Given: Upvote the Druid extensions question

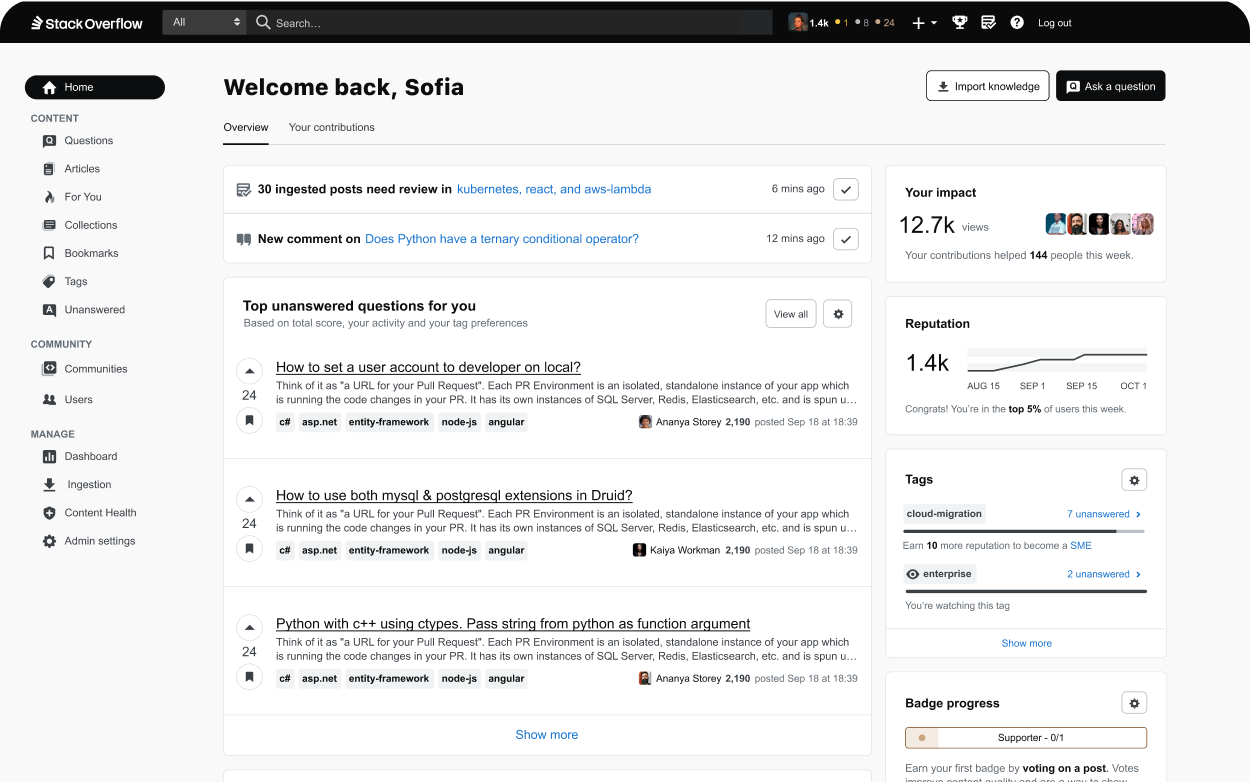Looking at the screenshot, I should [249, 499].
